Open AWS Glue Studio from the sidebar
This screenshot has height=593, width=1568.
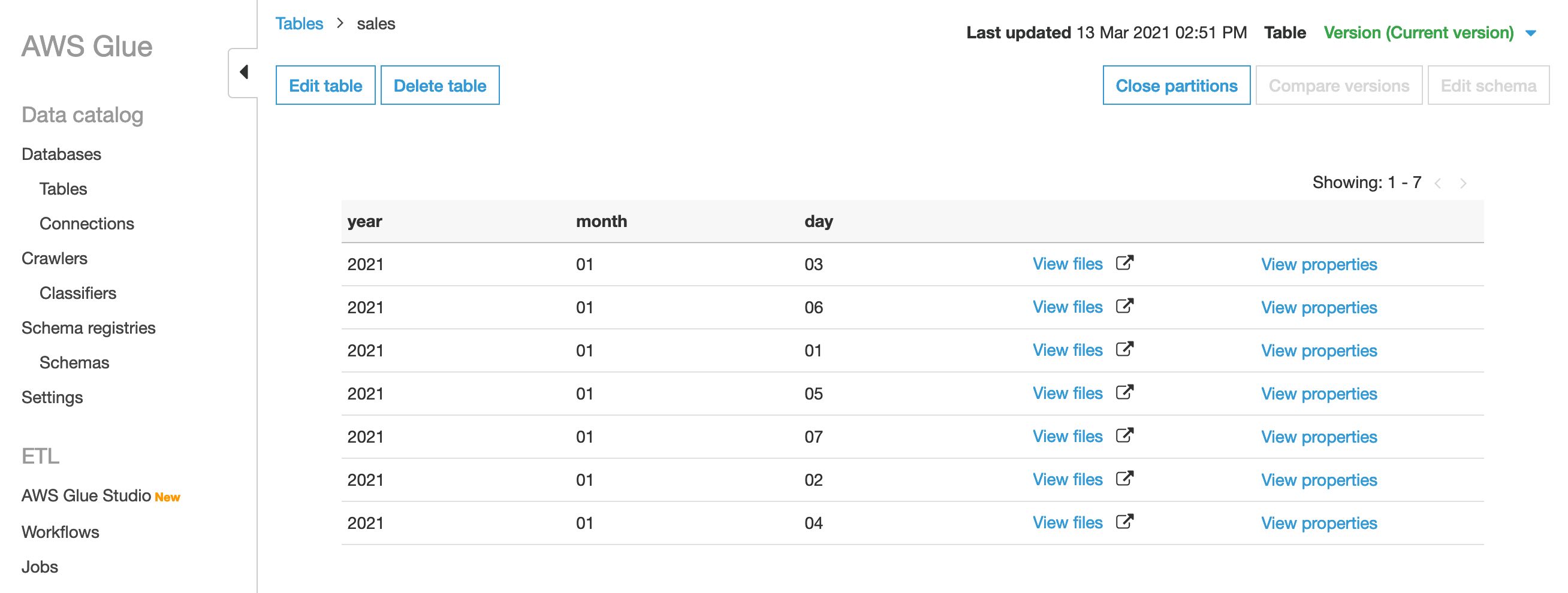click(x=85, y=495)
